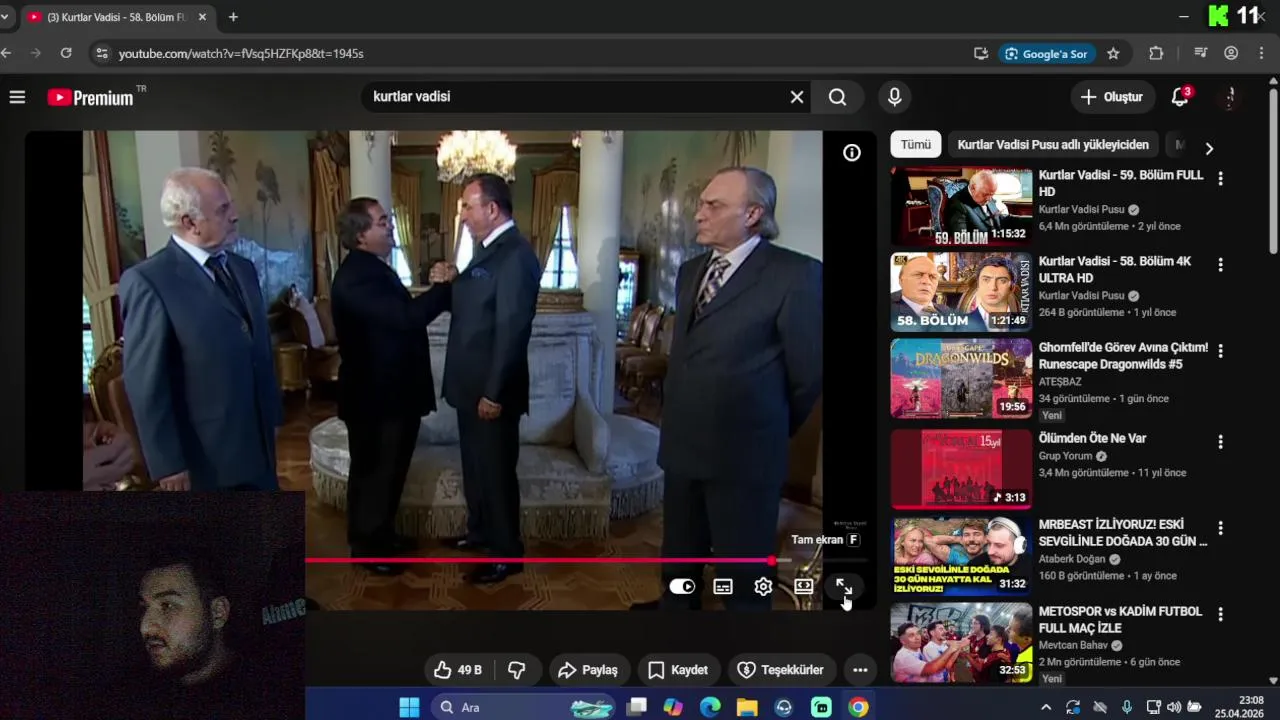Screen dimensions: 1280x720
Task: Open the Chrome three-dot menu
Action: point(1262,54)
